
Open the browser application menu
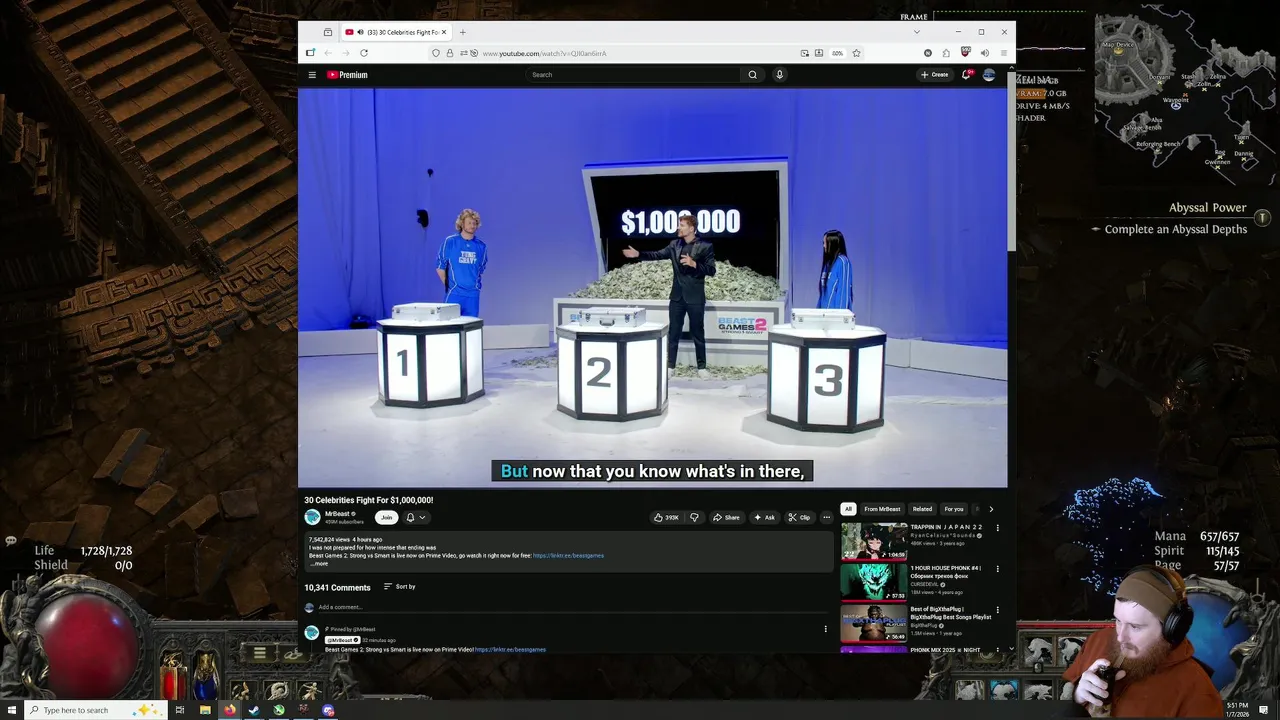(x=1003, y=53)
